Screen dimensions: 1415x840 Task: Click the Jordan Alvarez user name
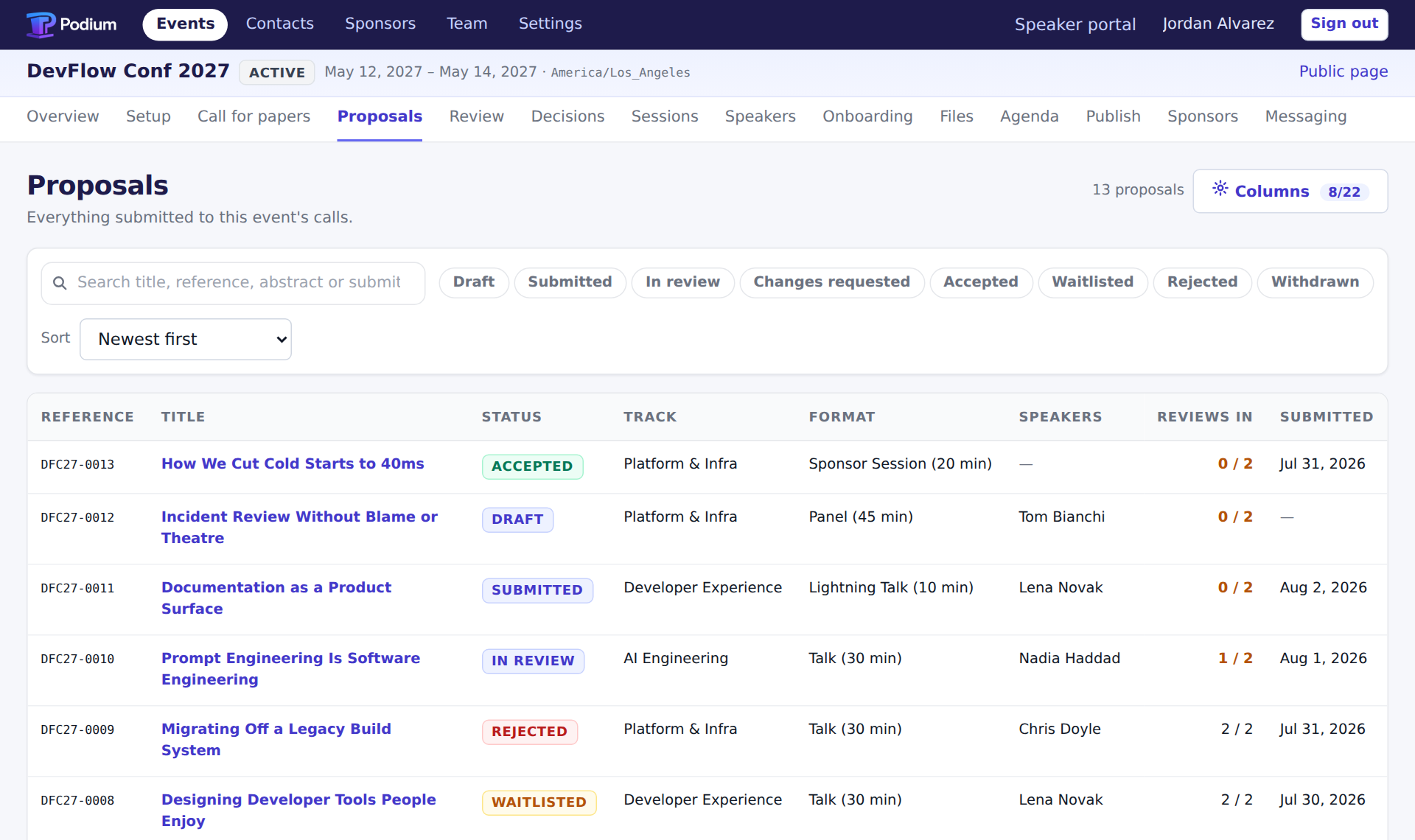(x=1218, y=24)
